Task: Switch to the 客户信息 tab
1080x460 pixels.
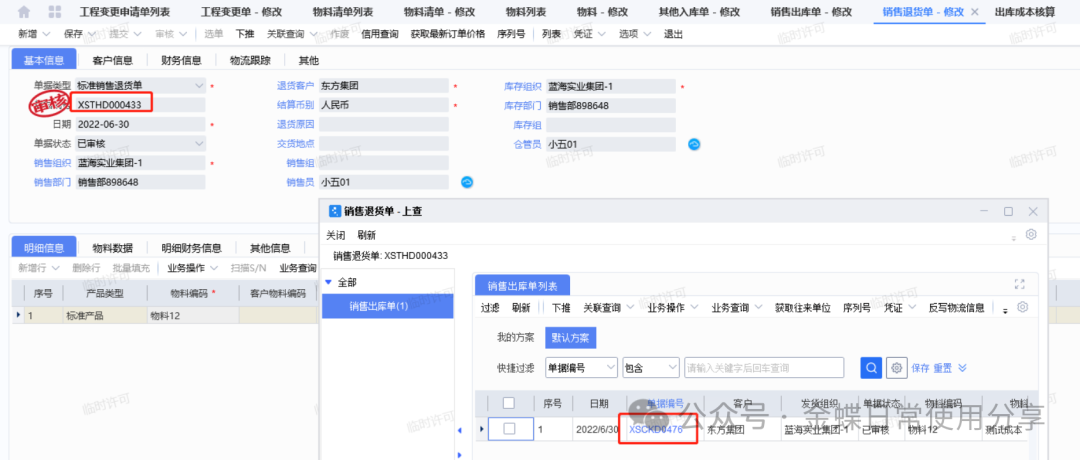Action: [x=112, y=60]
